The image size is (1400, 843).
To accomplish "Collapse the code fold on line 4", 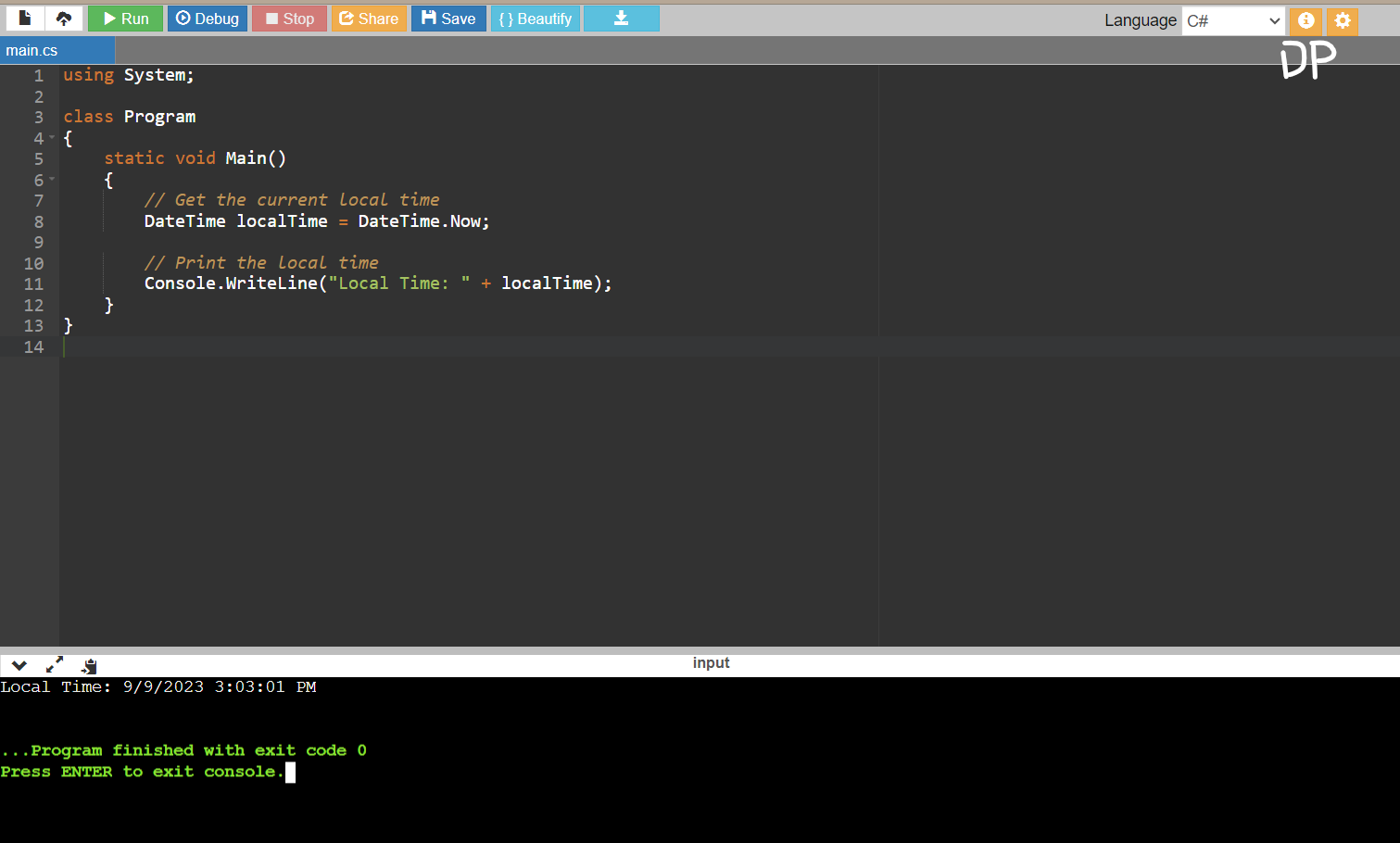I will click(52, 138).
